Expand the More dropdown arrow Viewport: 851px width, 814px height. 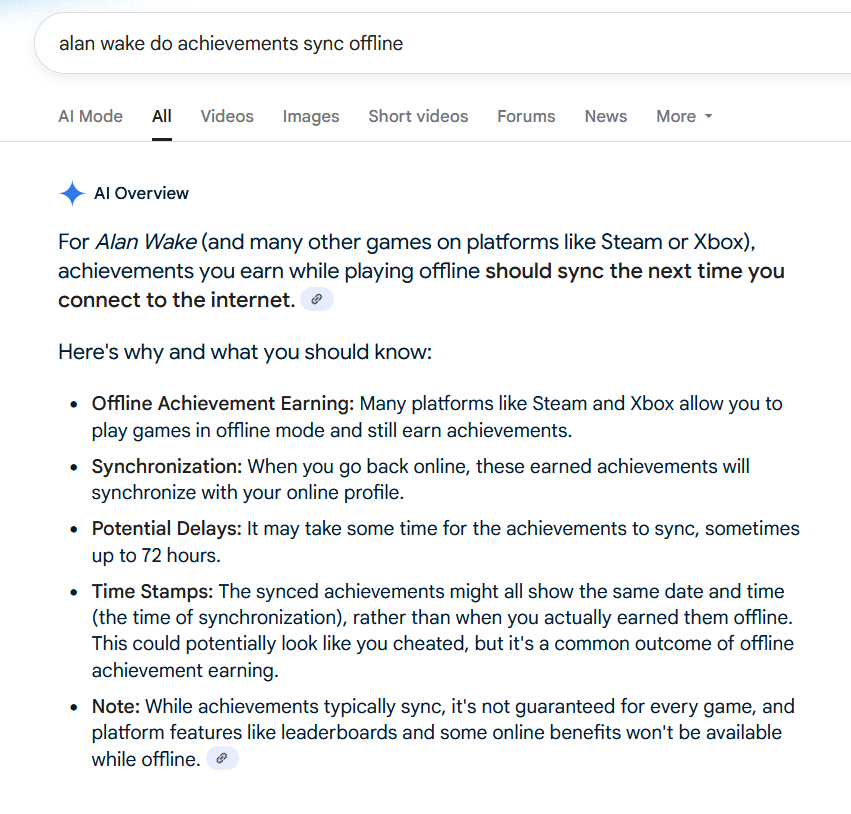point(708,116)
